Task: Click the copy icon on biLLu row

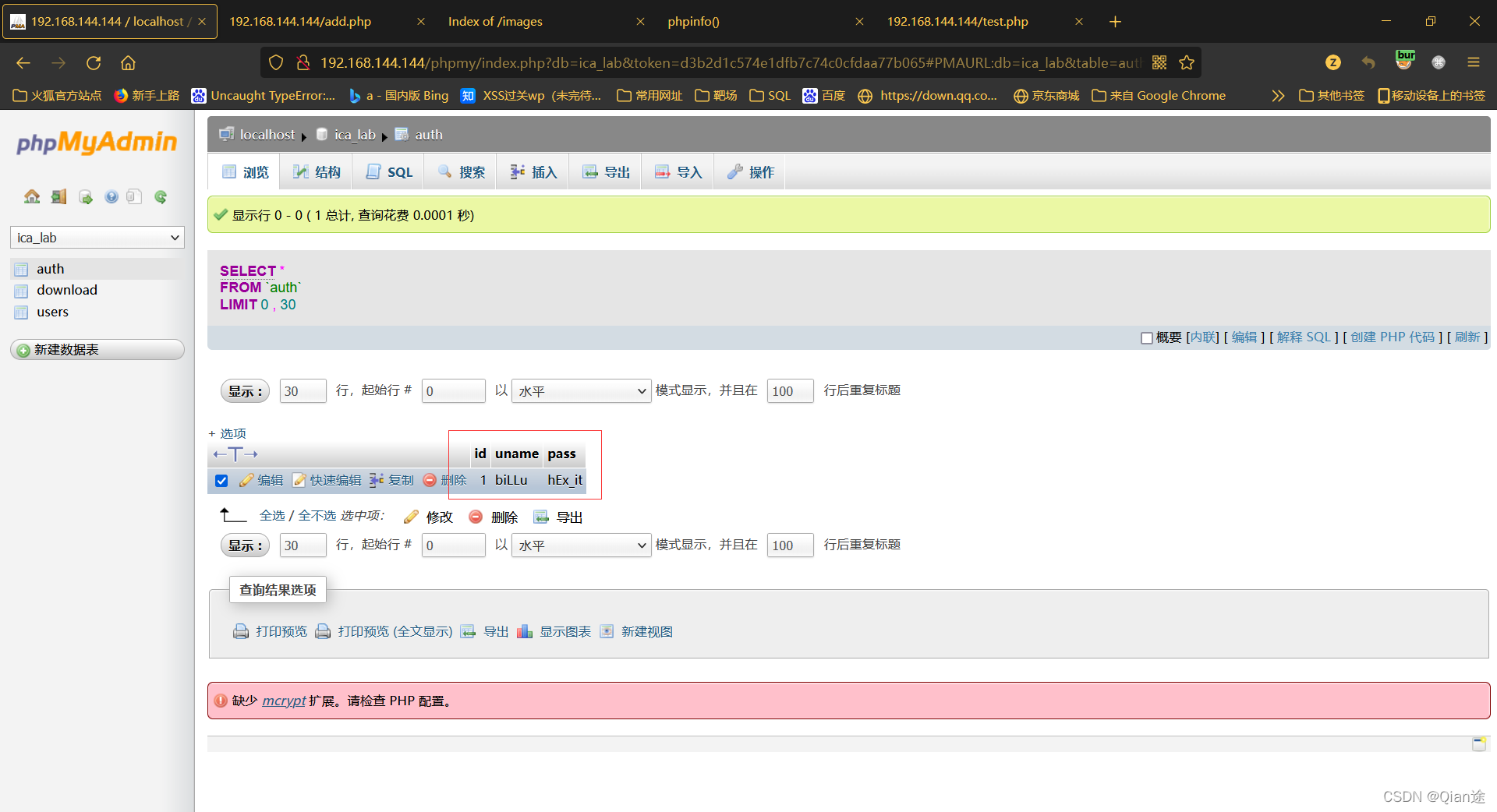Action: pyautogui.click(x=377, y=481)
